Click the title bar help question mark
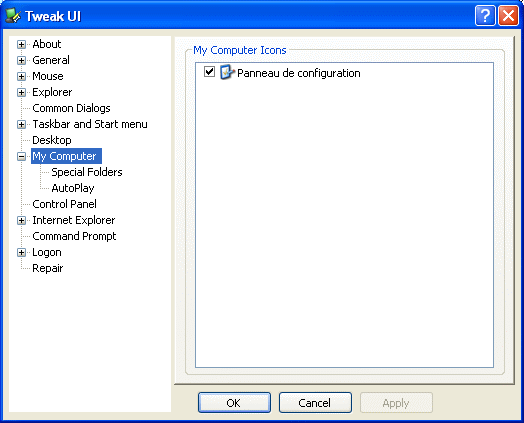The height and width of the screenshot is (423, 524). pos(485,15)
